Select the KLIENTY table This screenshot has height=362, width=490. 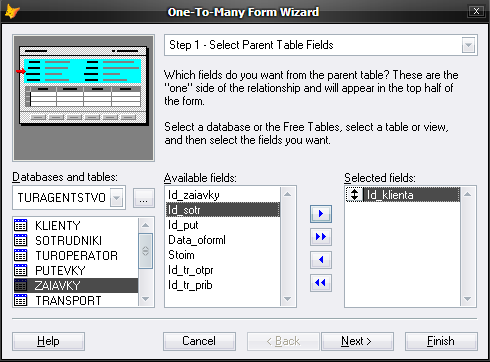(x=76, y=225)
